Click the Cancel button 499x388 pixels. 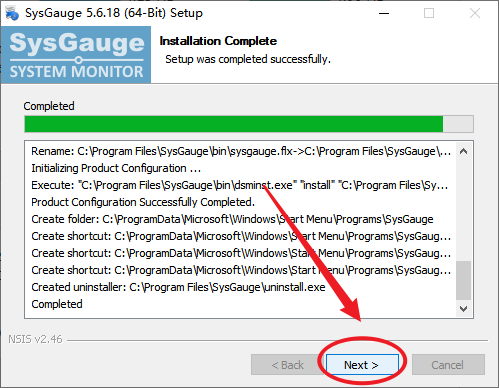tap(448, 365)
